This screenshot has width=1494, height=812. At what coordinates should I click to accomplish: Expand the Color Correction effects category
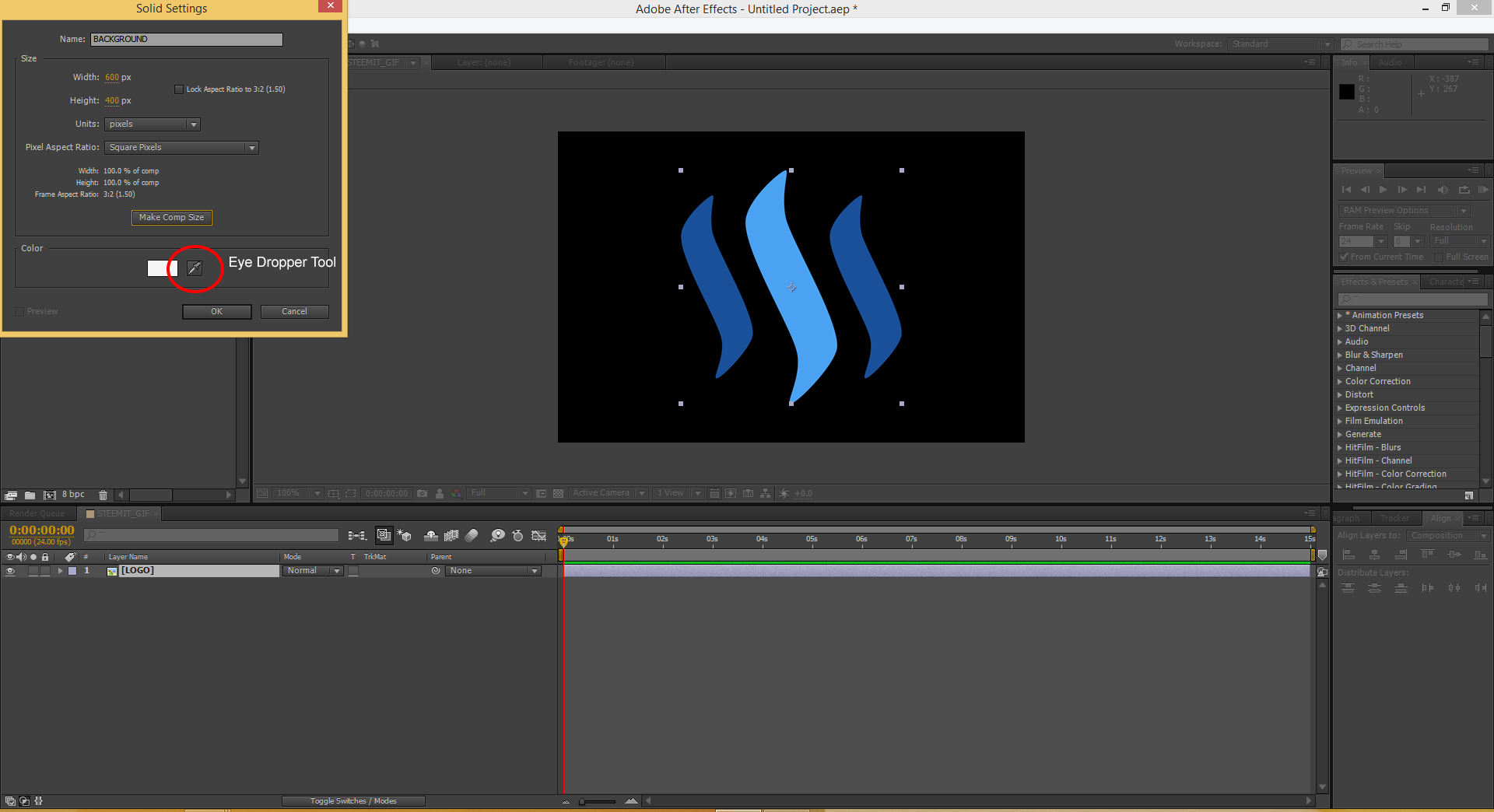pos(1340,381)
